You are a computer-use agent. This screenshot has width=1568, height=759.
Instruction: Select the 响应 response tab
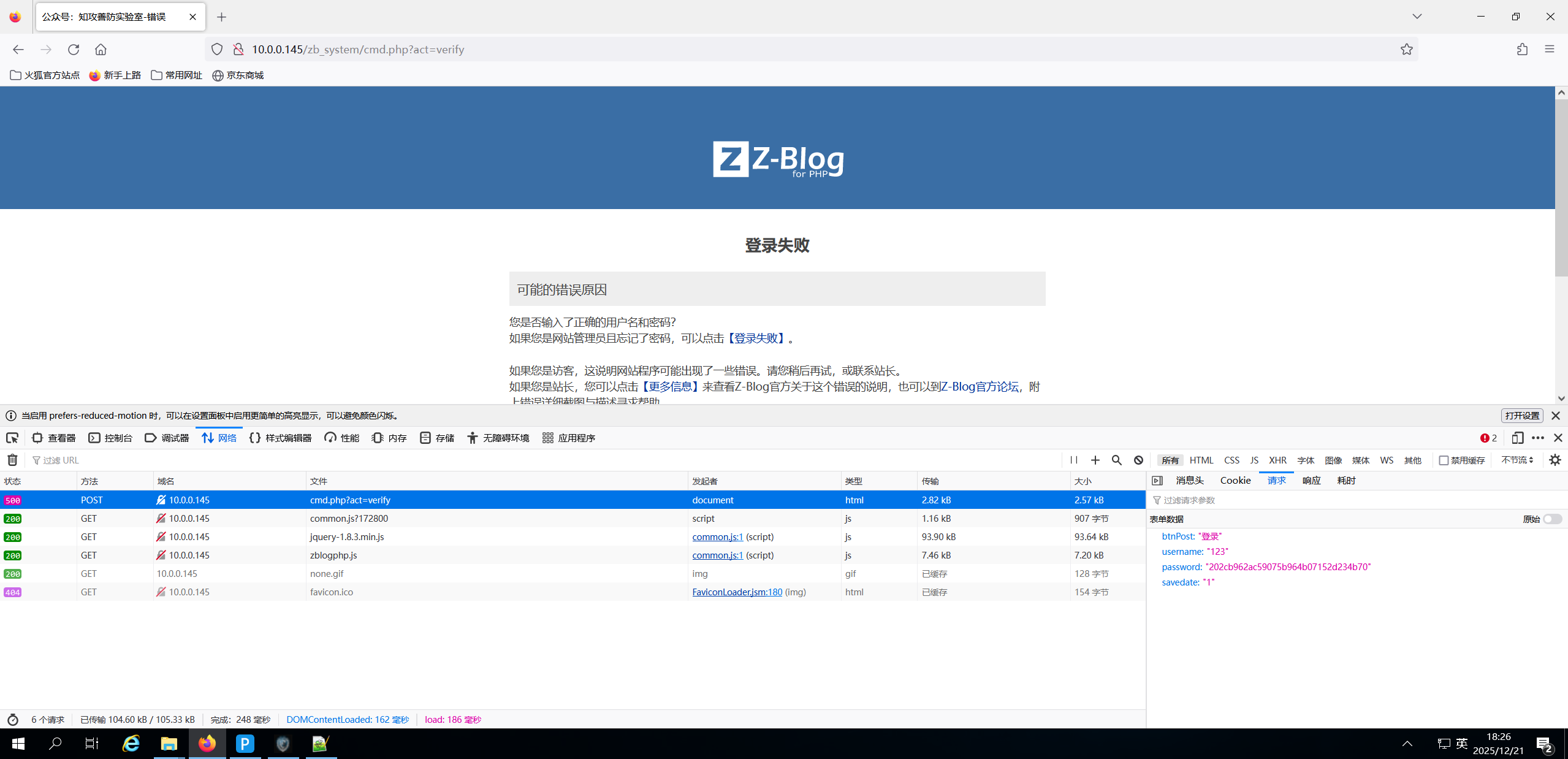pyautogui.click(x=1311, y=481)
